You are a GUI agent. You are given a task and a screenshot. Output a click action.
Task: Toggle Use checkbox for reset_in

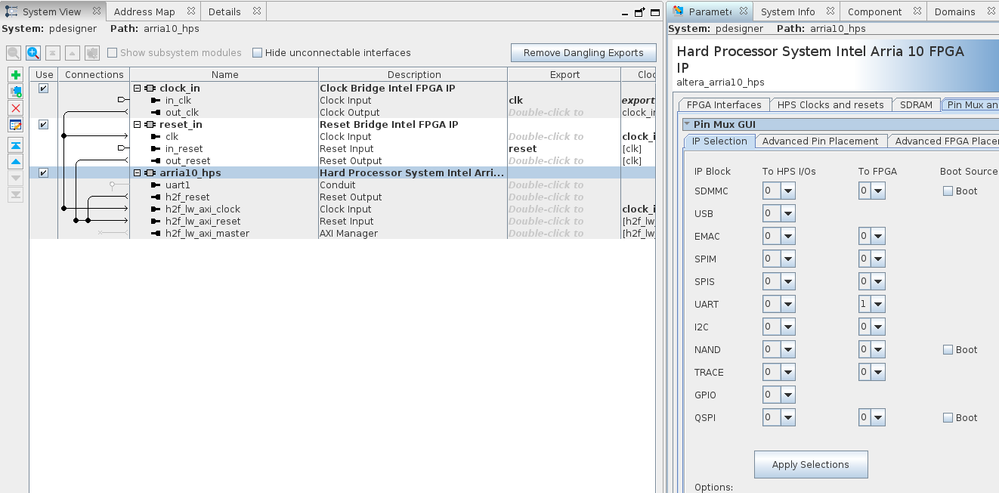pyautogui.click(x=43, y=125)
